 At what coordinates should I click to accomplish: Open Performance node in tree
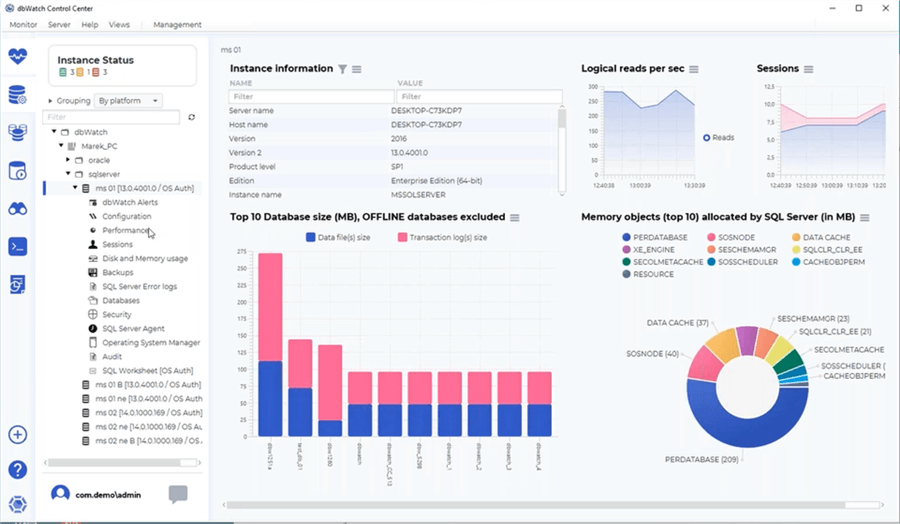[x=125, y=230]
